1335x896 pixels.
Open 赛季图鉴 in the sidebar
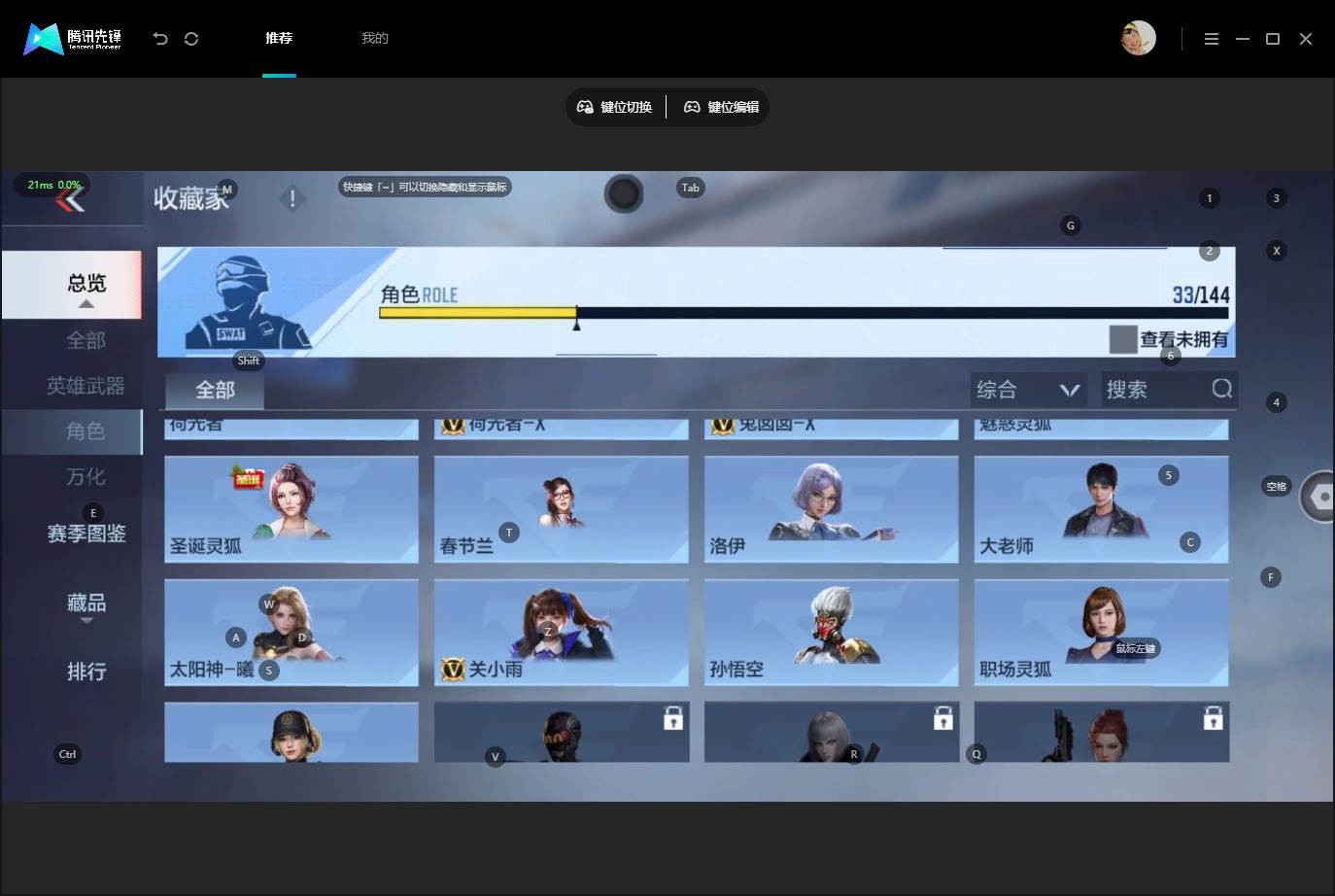tap(86, 534)
